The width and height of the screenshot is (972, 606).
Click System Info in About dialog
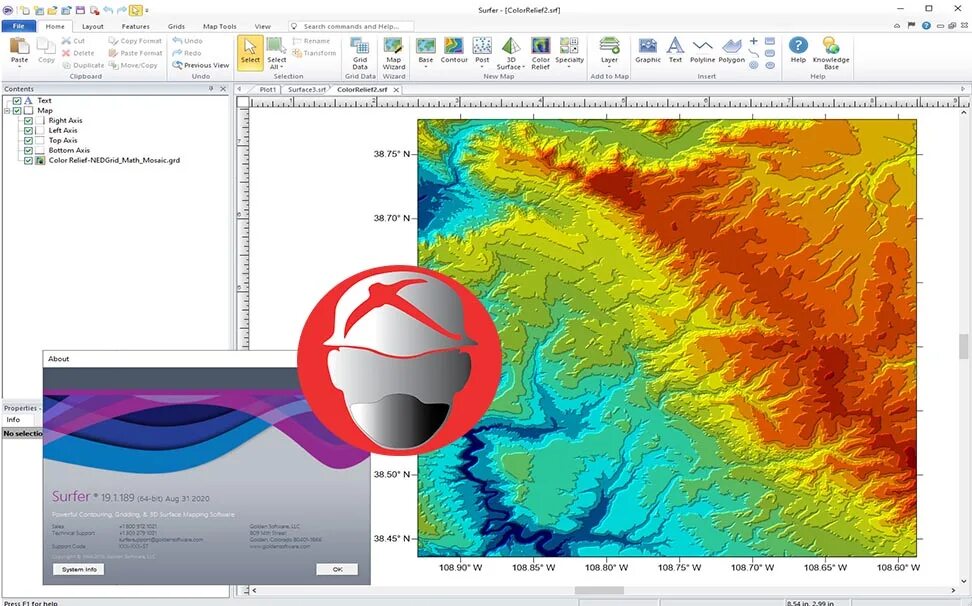[x=79, y=569]
